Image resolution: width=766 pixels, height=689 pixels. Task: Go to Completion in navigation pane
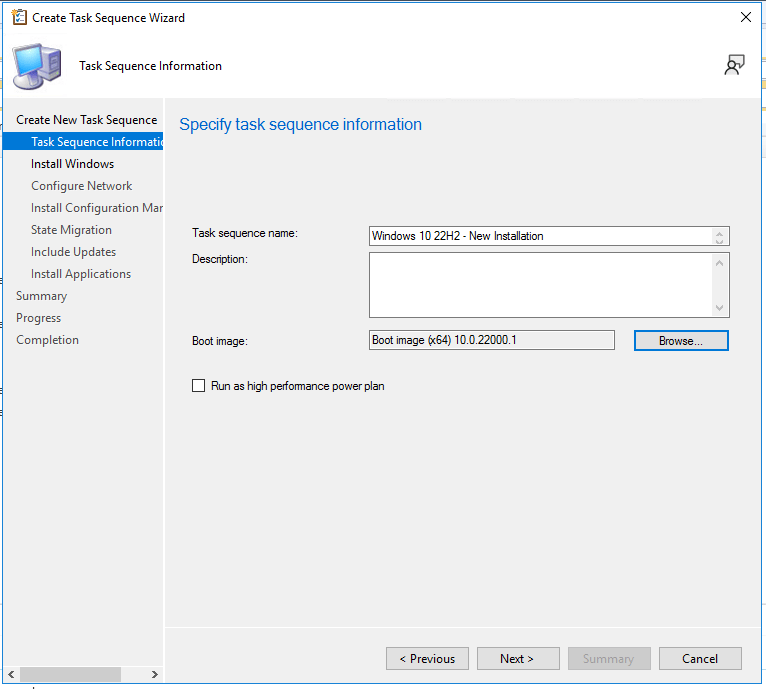(47, 340)
